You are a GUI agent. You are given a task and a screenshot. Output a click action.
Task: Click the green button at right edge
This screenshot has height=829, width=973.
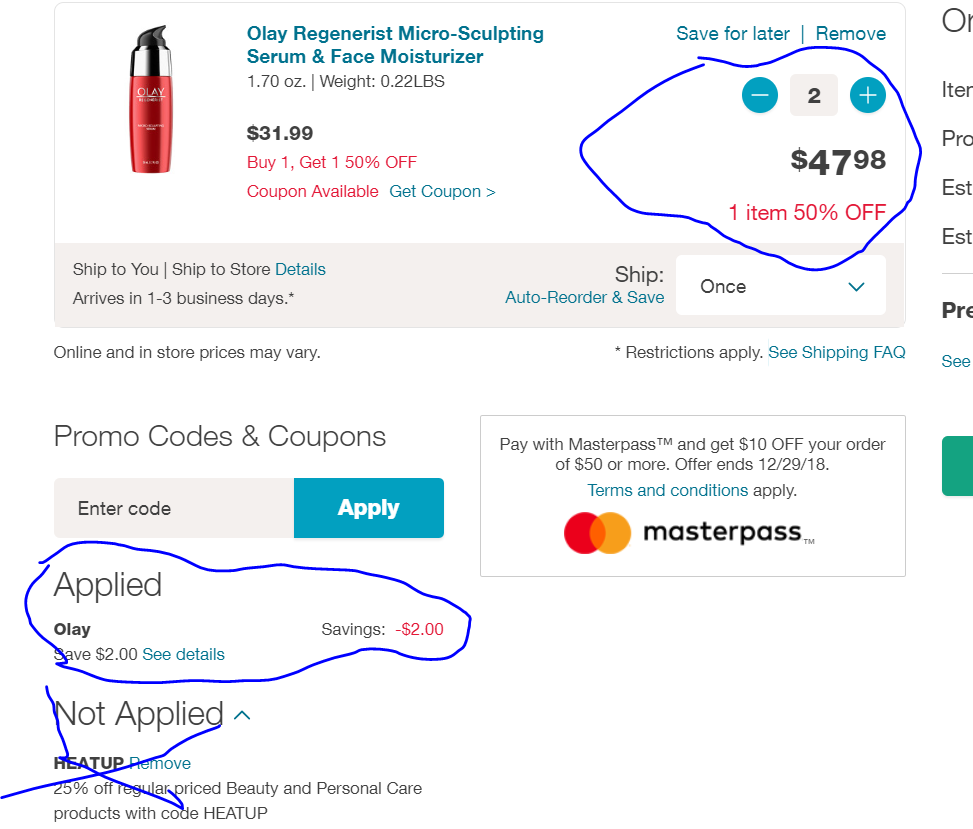tap(958, 465)
